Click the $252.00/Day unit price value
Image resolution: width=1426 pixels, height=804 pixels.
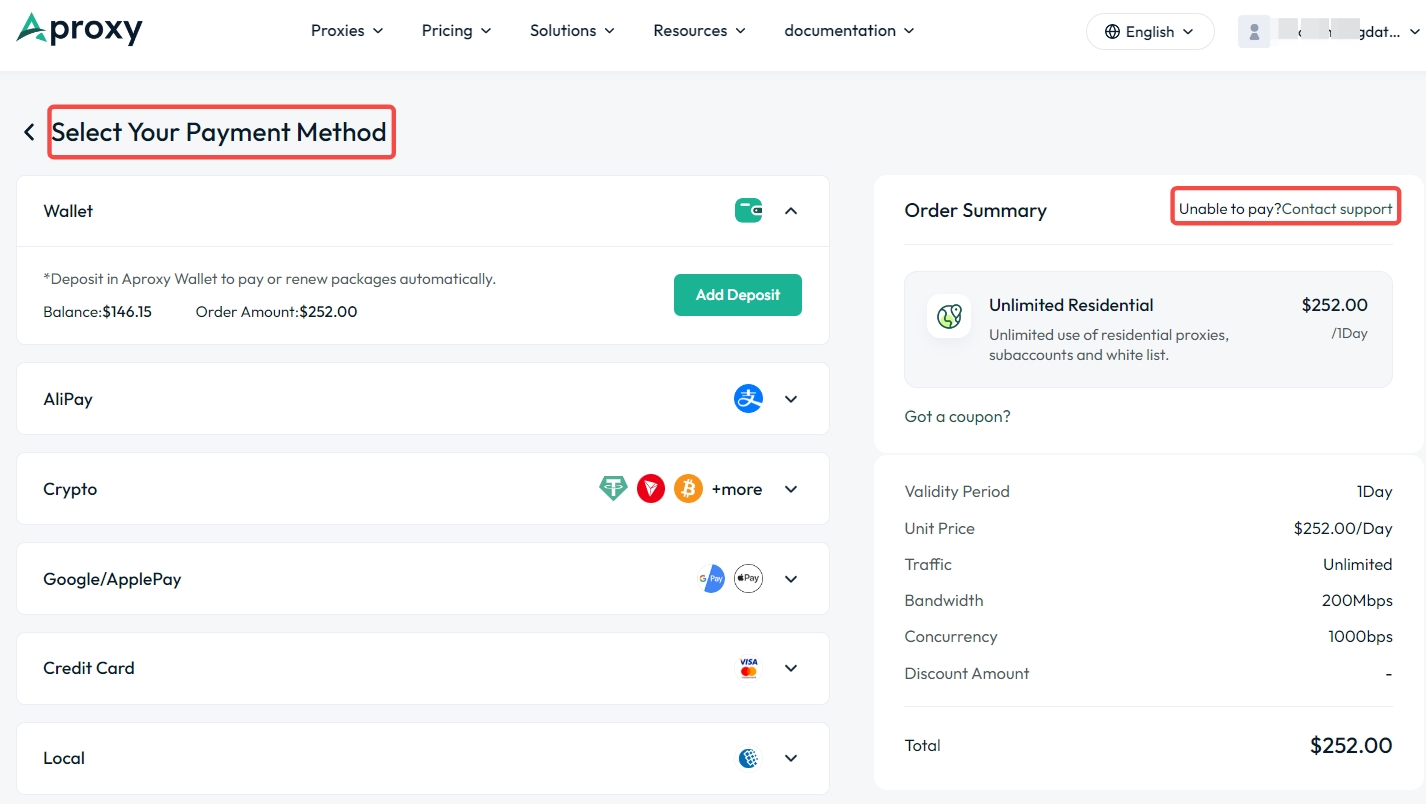click(1342, 528)
